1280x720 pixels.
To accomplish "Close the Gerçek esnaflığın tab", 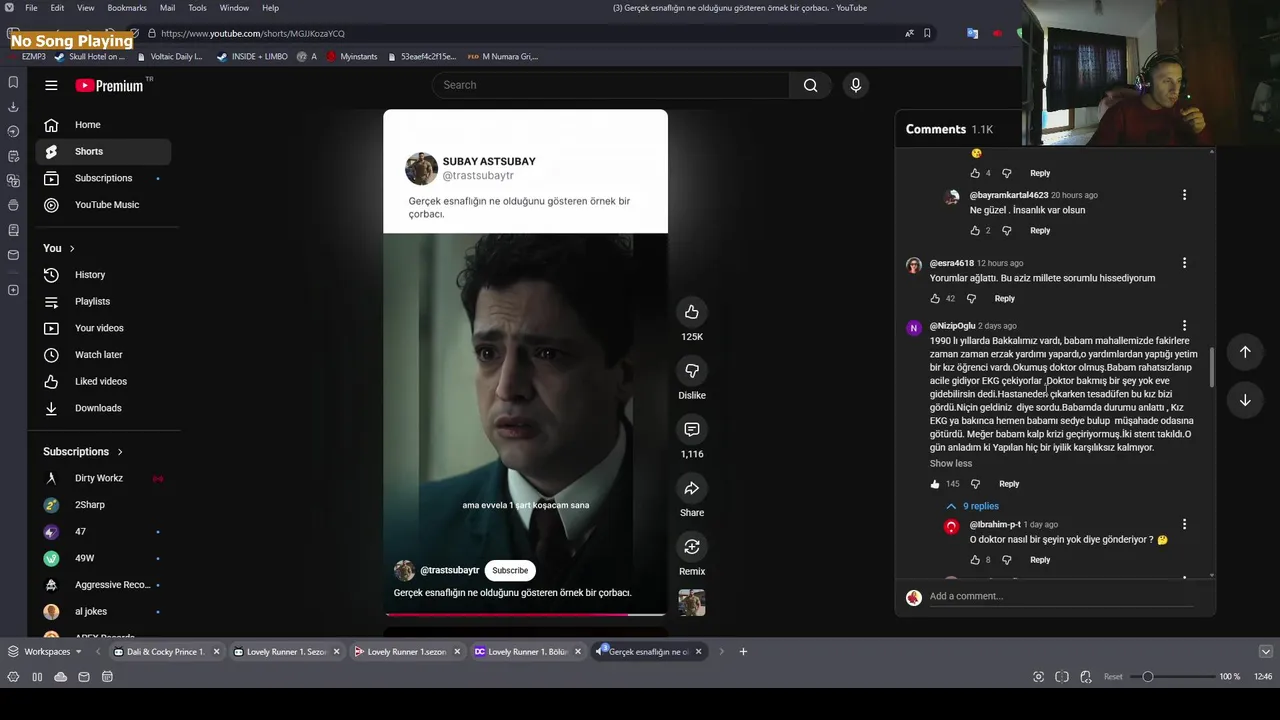I will [698, 652].
